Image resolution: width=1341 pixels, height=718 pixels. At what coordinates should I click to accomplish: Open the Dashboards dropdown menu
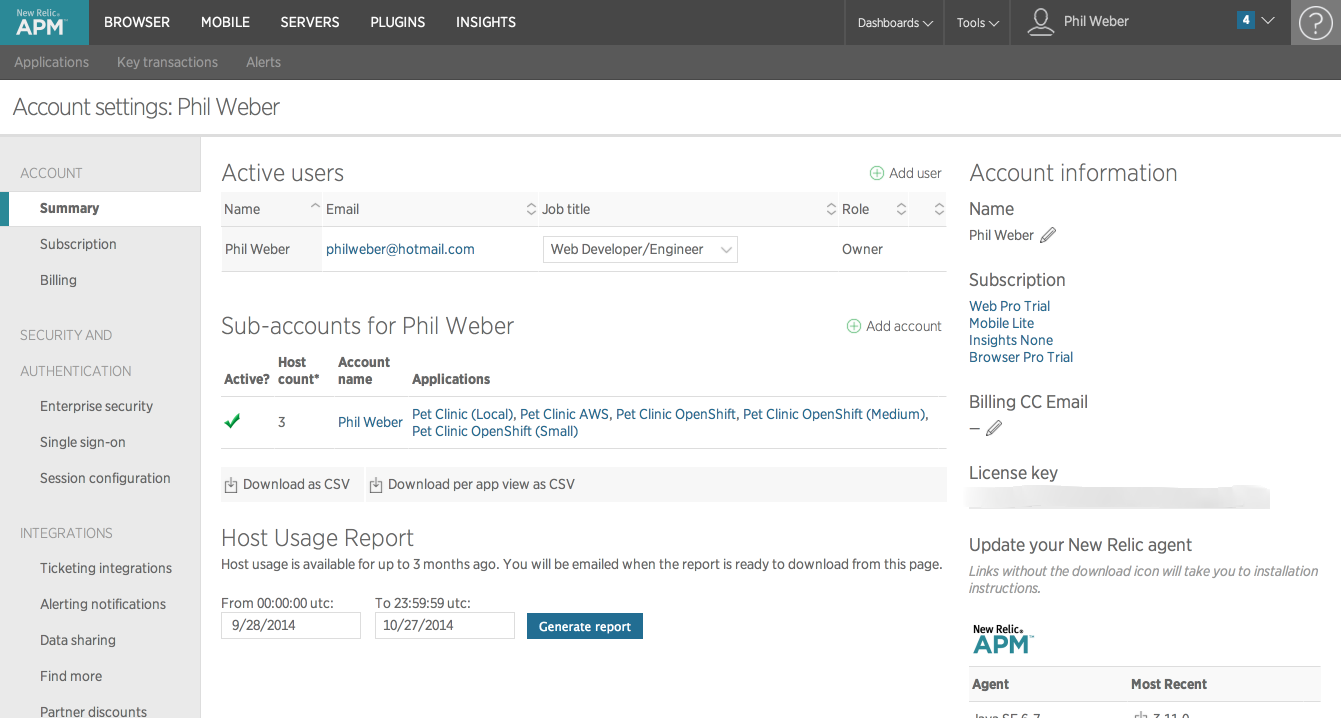[x=895, y=22]
